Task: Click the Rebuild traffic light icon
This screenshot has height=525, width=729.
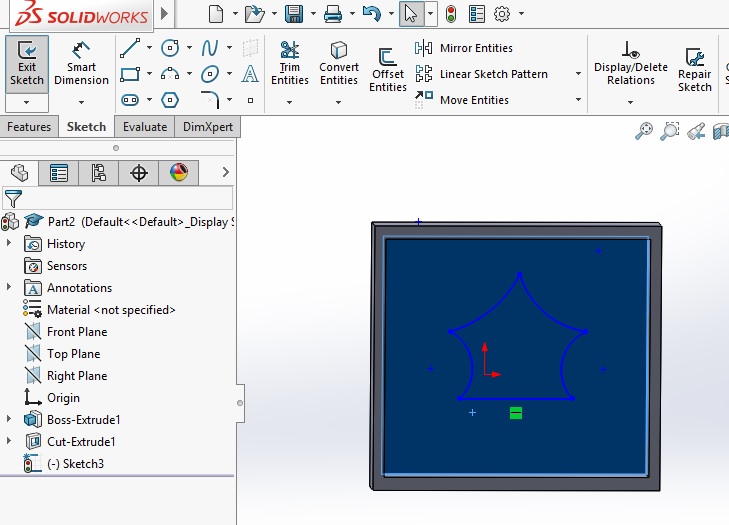Action: [451, 14]
